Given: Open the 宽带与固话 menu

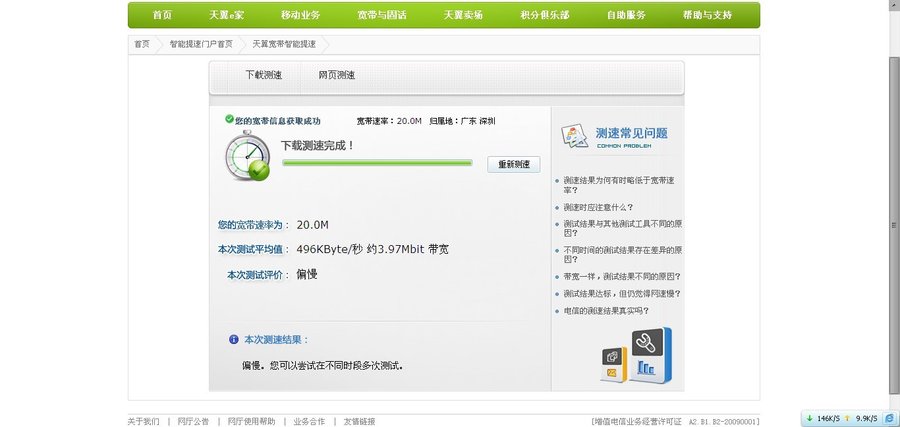Looking at the screenshot, I should point(382,15).
